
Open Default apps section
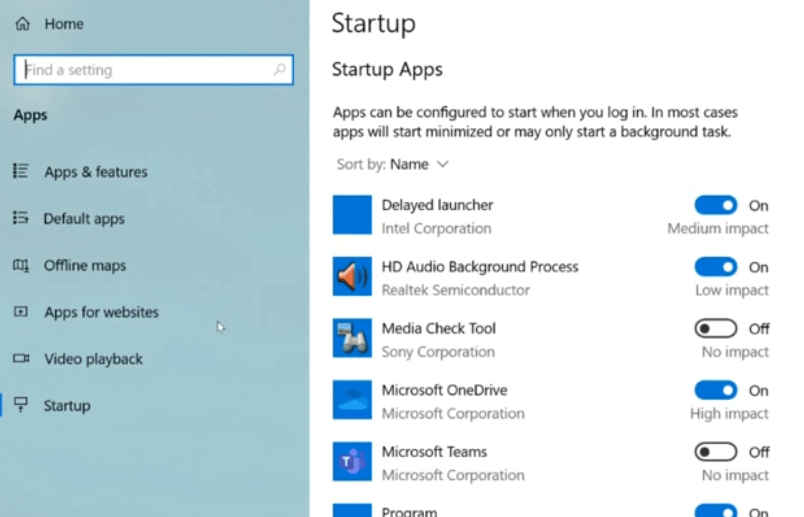click(x=84, y=218)
